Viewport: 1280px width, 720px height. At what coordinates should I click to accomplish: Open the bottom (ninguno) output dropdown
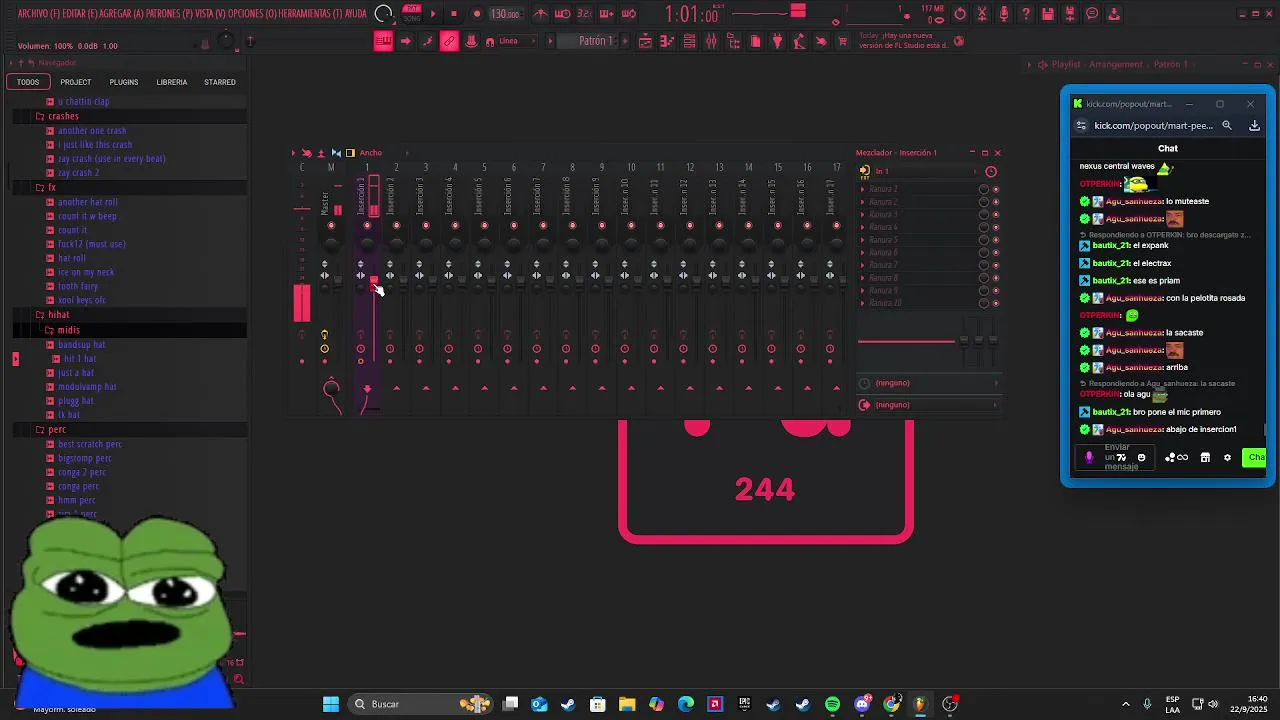[928, 405]
